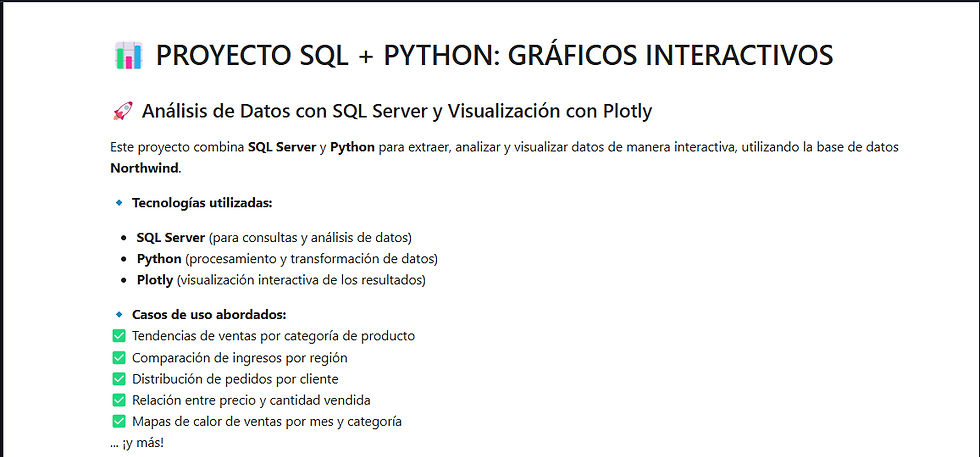Click the bullet Plotly (visualización interactiva)
This screenshot has height=457, width=980.
click(x=281, y=280)
